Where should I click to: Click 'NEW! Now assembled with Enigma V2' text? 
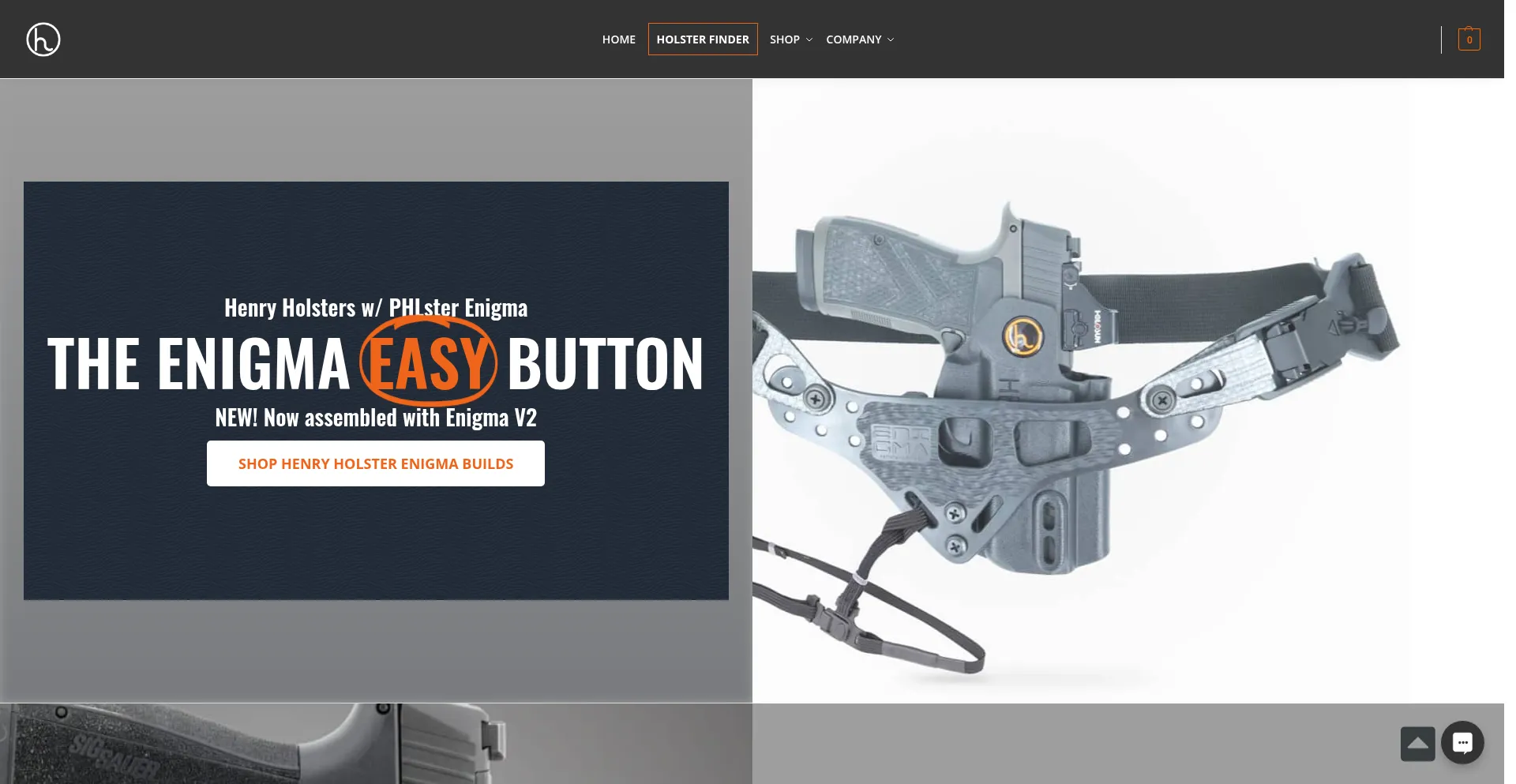coord(376,418)
